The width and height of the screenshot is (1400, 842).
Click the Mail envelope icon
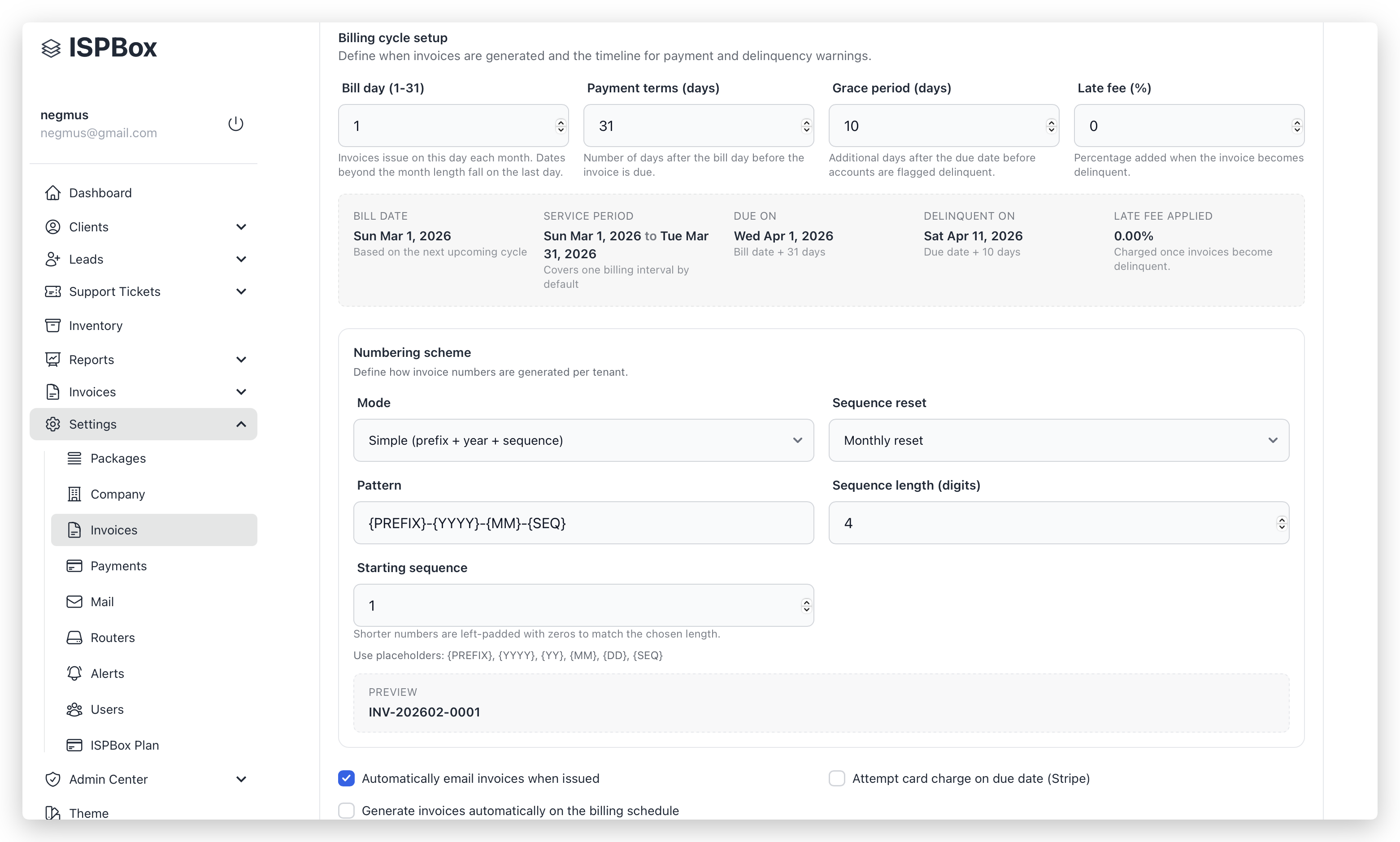(x=74, y=602)
